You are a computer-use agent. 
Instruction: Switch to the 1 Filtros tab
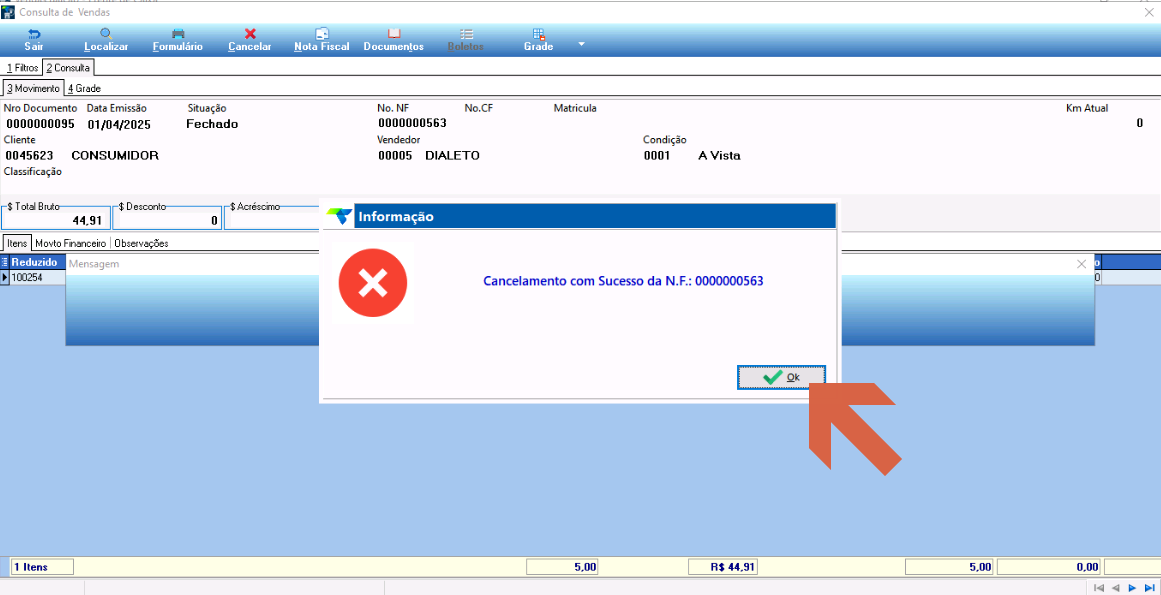[x=21, y=67]
